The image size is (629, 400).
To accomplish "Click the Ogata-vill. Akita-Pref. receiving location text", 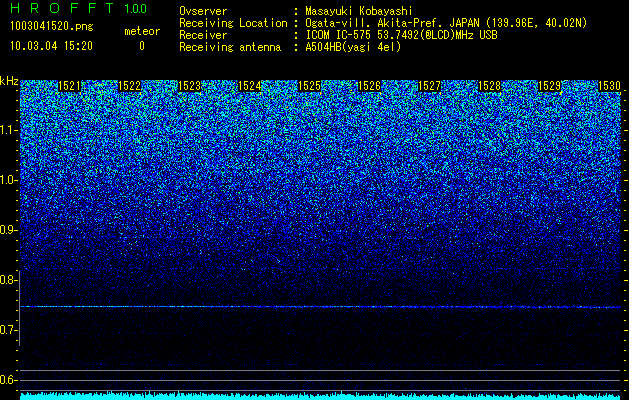I will (x=446, y=23).
